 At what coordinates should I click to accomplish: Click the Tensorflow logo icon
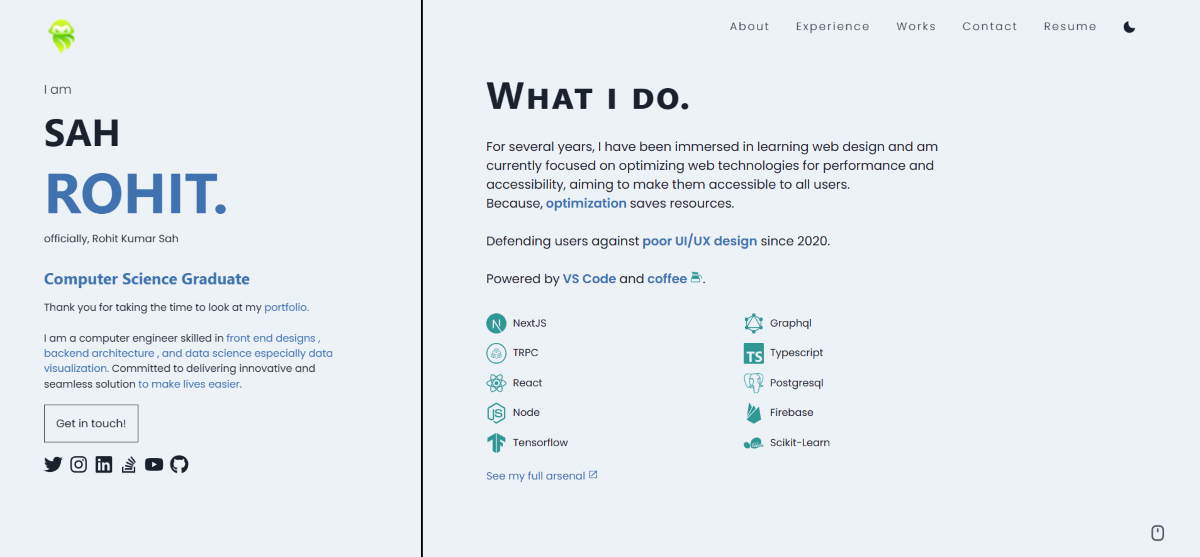[496, 443]
